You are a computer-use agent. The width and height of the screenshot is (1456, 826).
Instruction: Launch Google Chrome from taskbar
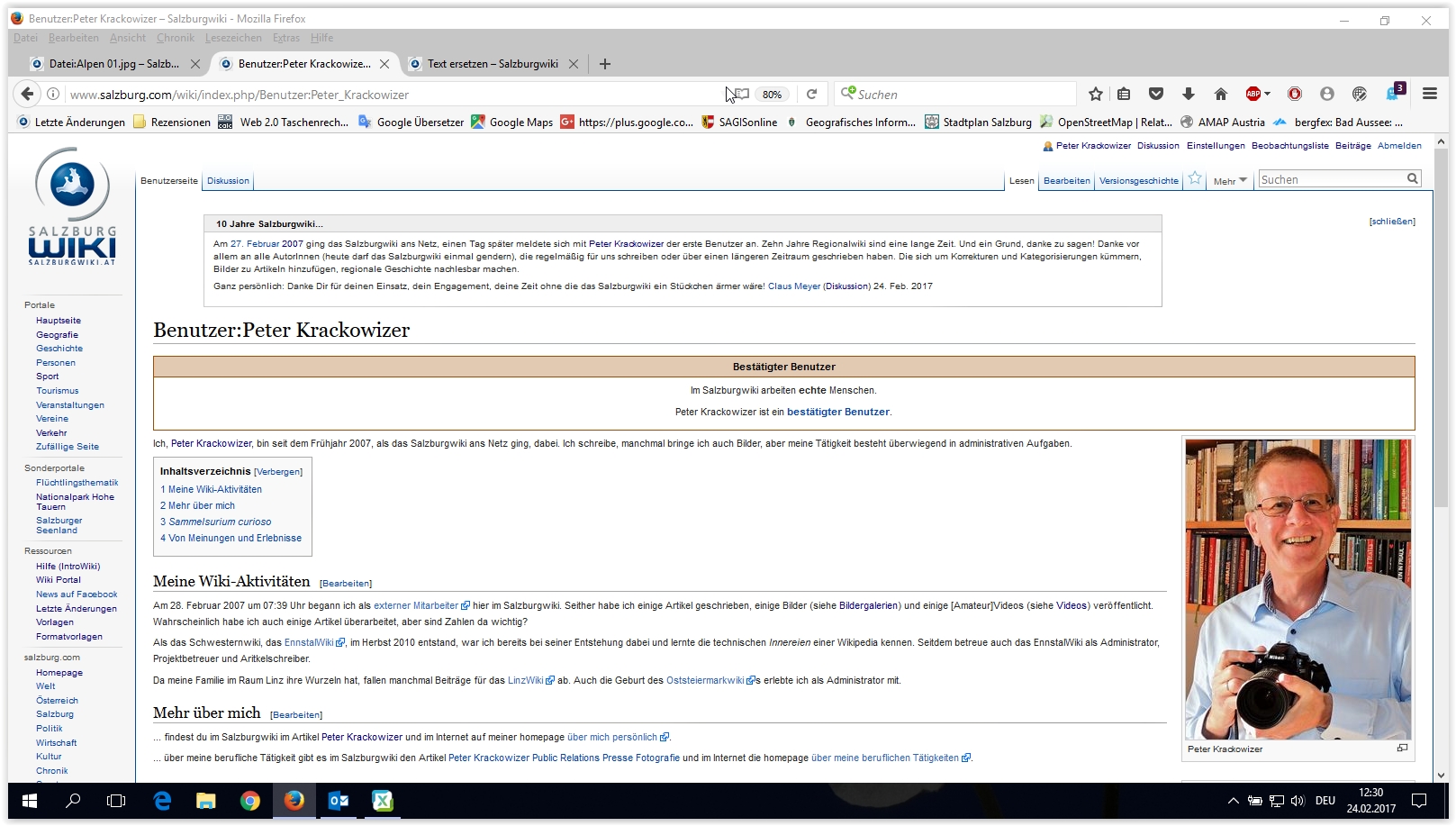point(250,801)
